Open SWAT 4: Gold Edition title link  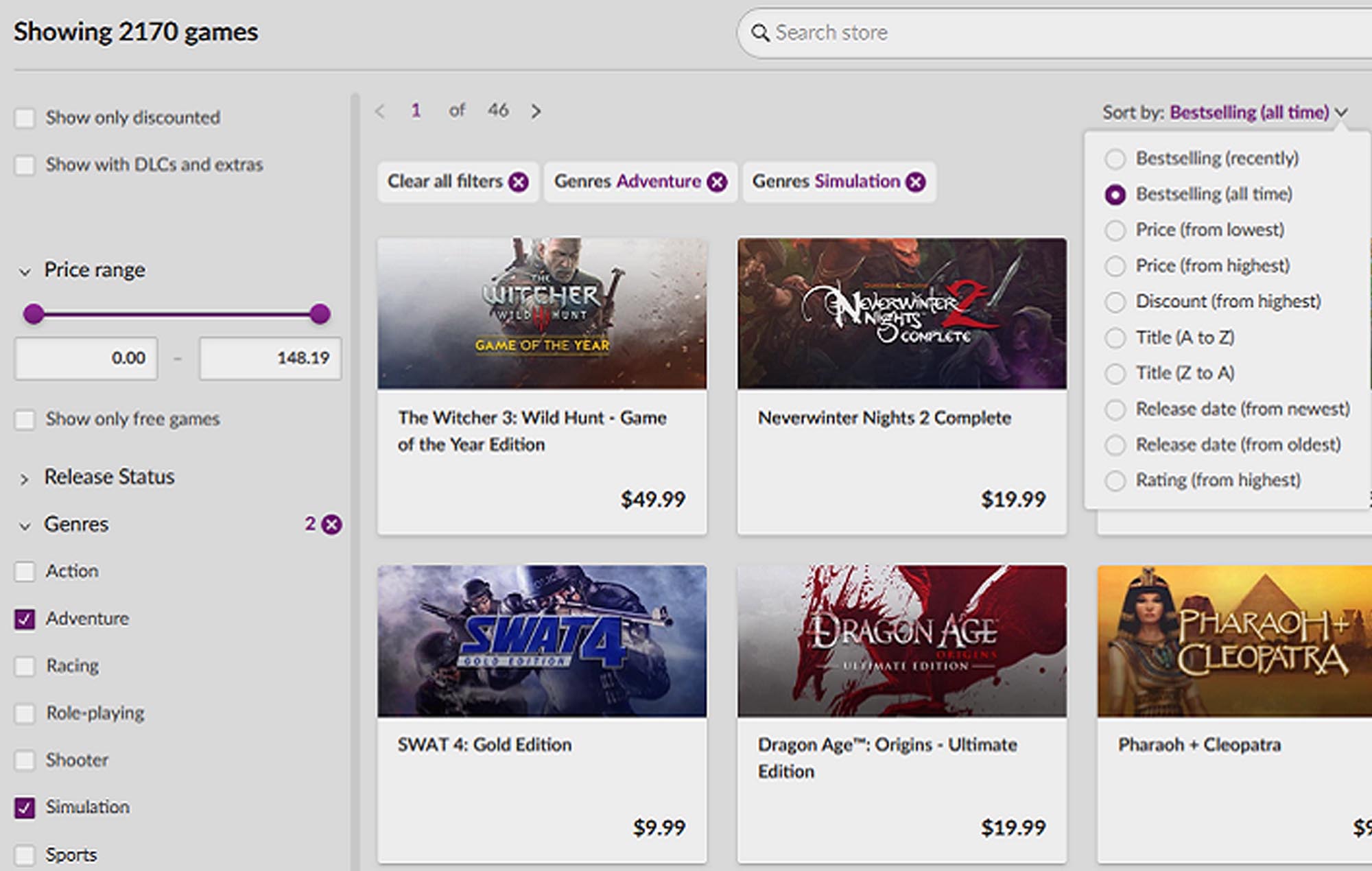(x=484, y=745)
